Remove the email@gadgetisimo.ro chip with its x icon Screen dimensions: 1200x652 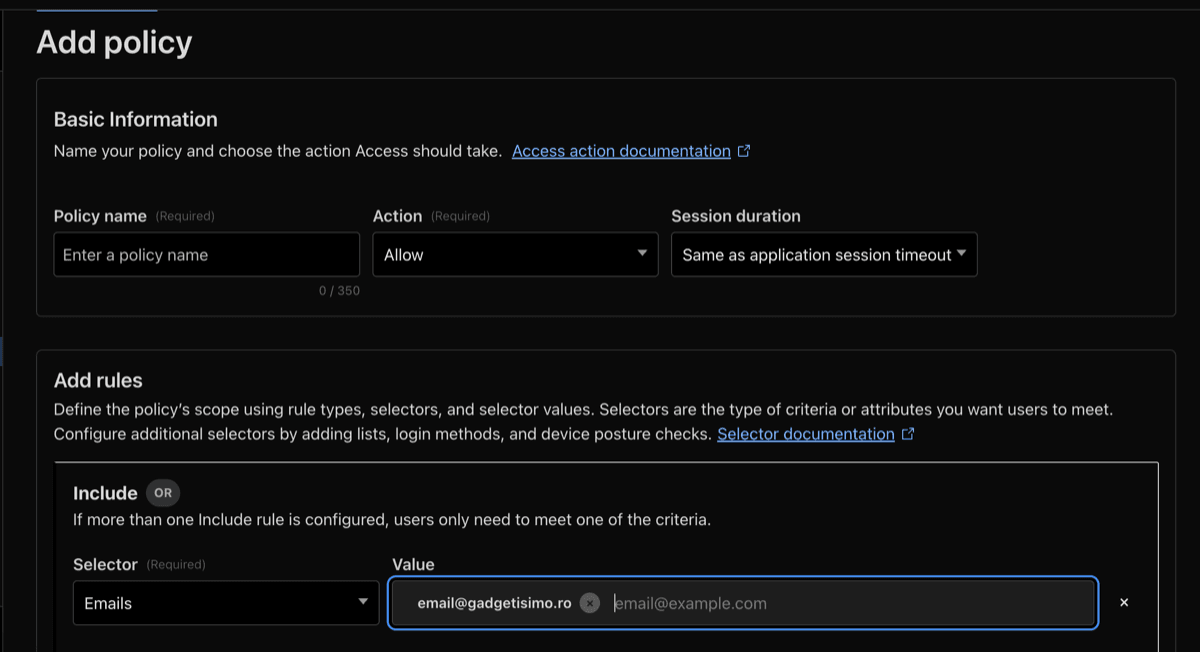[590, 603]
